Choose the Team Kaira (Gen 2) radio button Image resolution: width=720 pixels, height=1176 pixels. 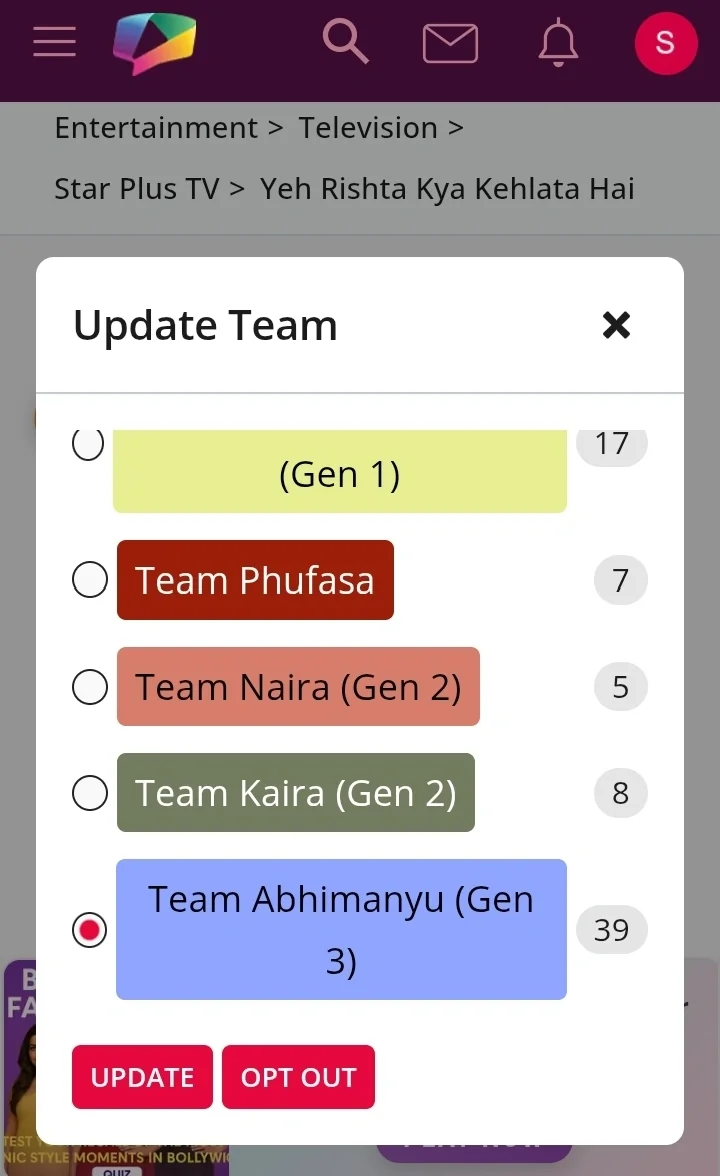click(x=90, y=793)
